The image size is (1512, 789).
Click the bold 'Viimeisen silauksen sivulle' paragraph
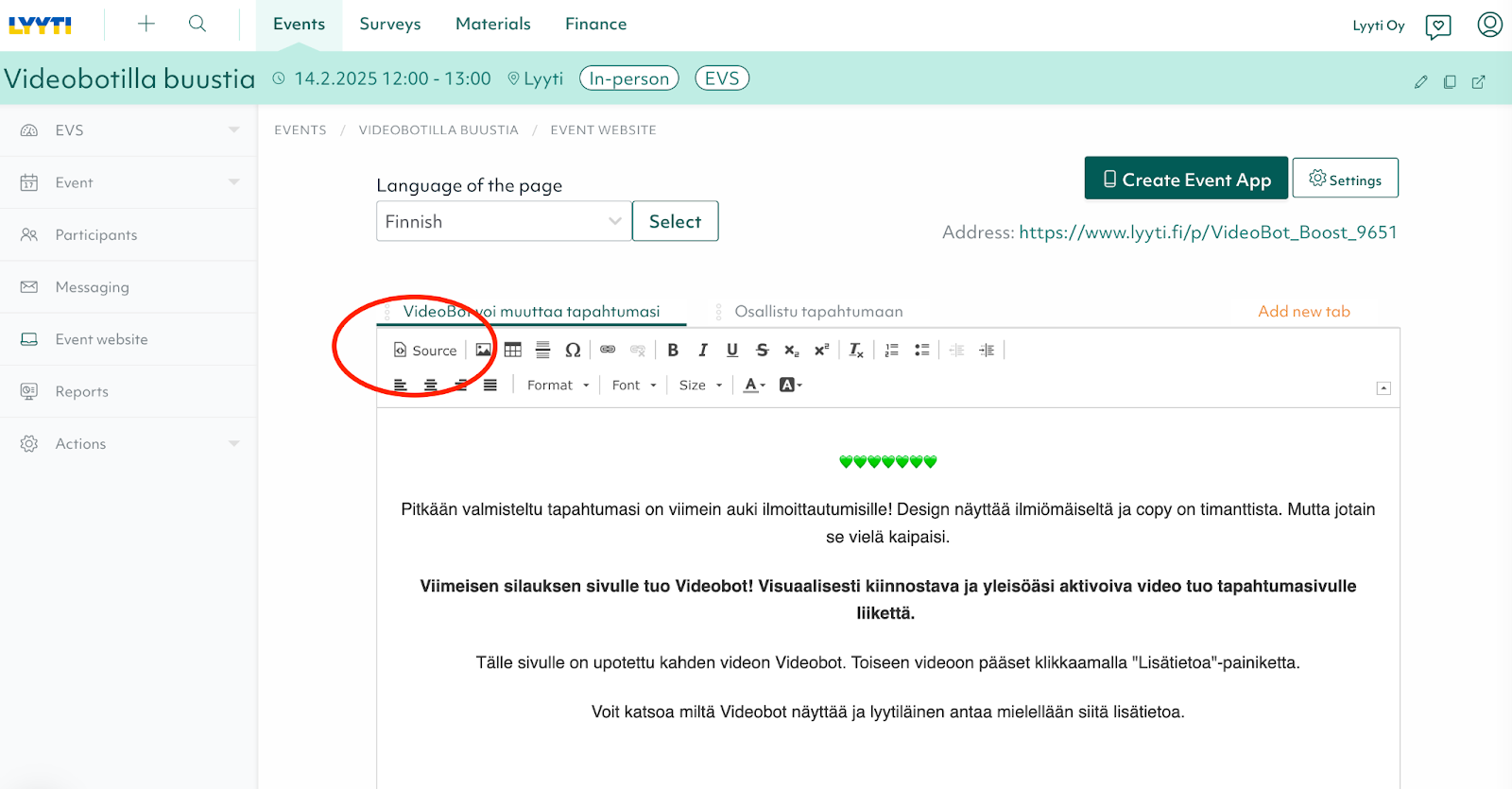click(x=888, y=599)
